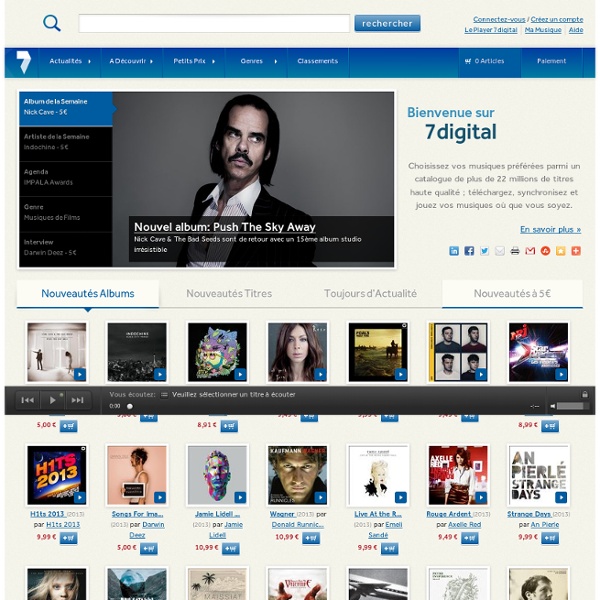Viewport: 600px width, 600px height.
Task: Expand the Genres menu arrow
Action: (276, 61)
